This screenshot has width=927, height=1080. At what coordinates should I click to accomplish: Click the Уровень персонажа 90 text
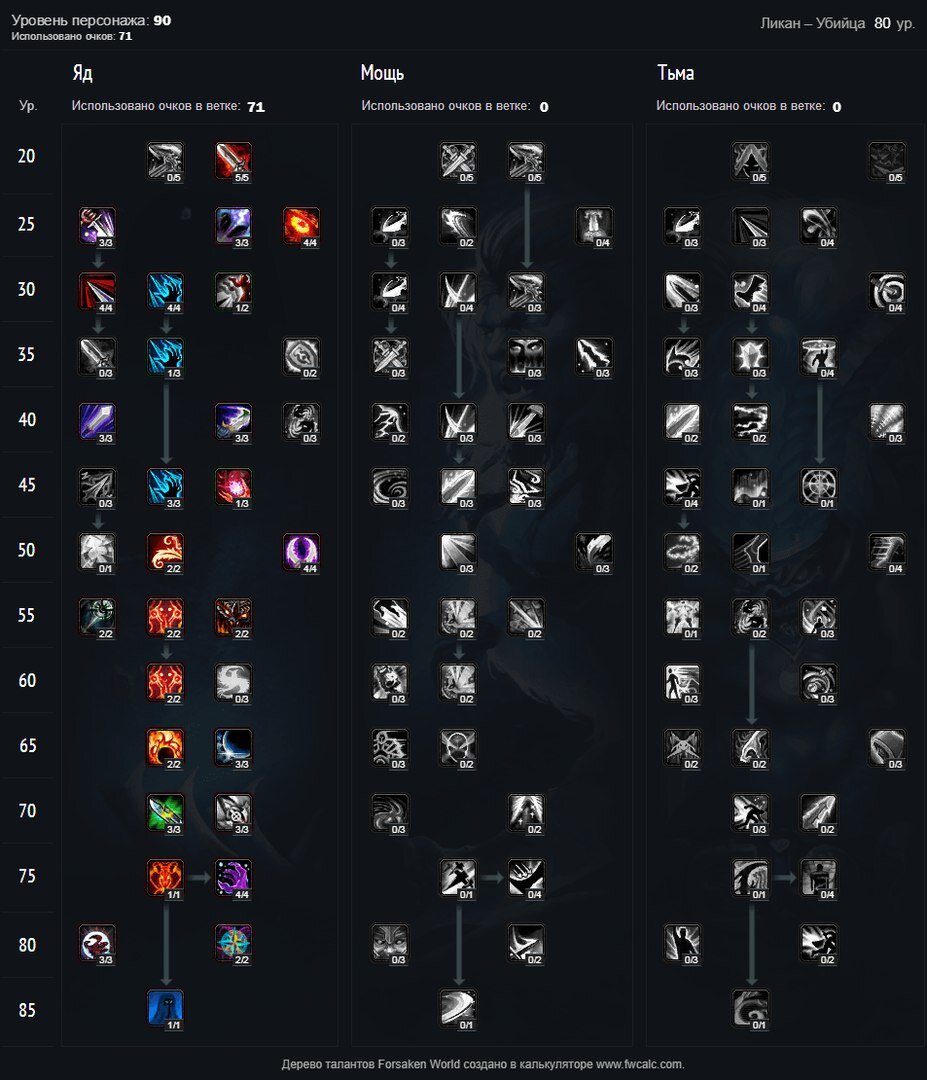(91, 20)
